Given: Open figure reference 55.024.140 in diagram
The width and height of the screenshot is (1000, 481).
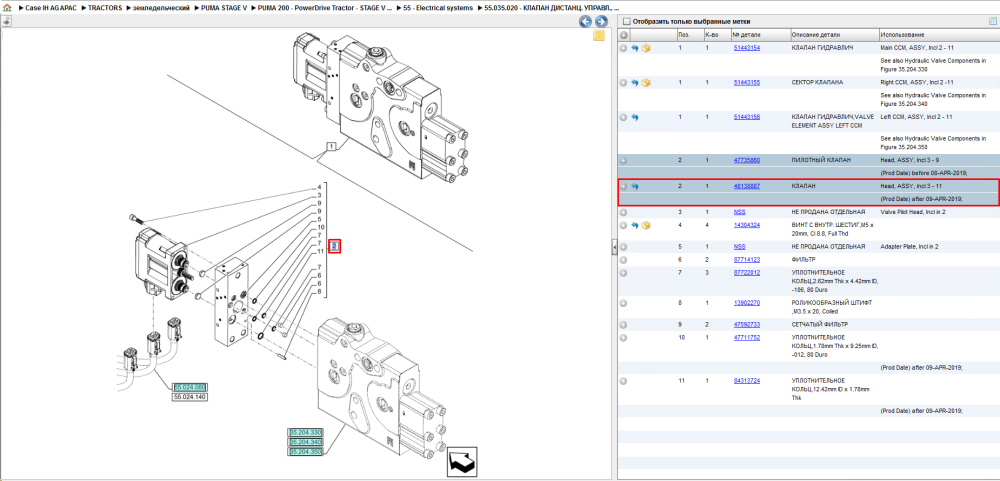Looking at the screenshot, I should click(x=191, y=397).
